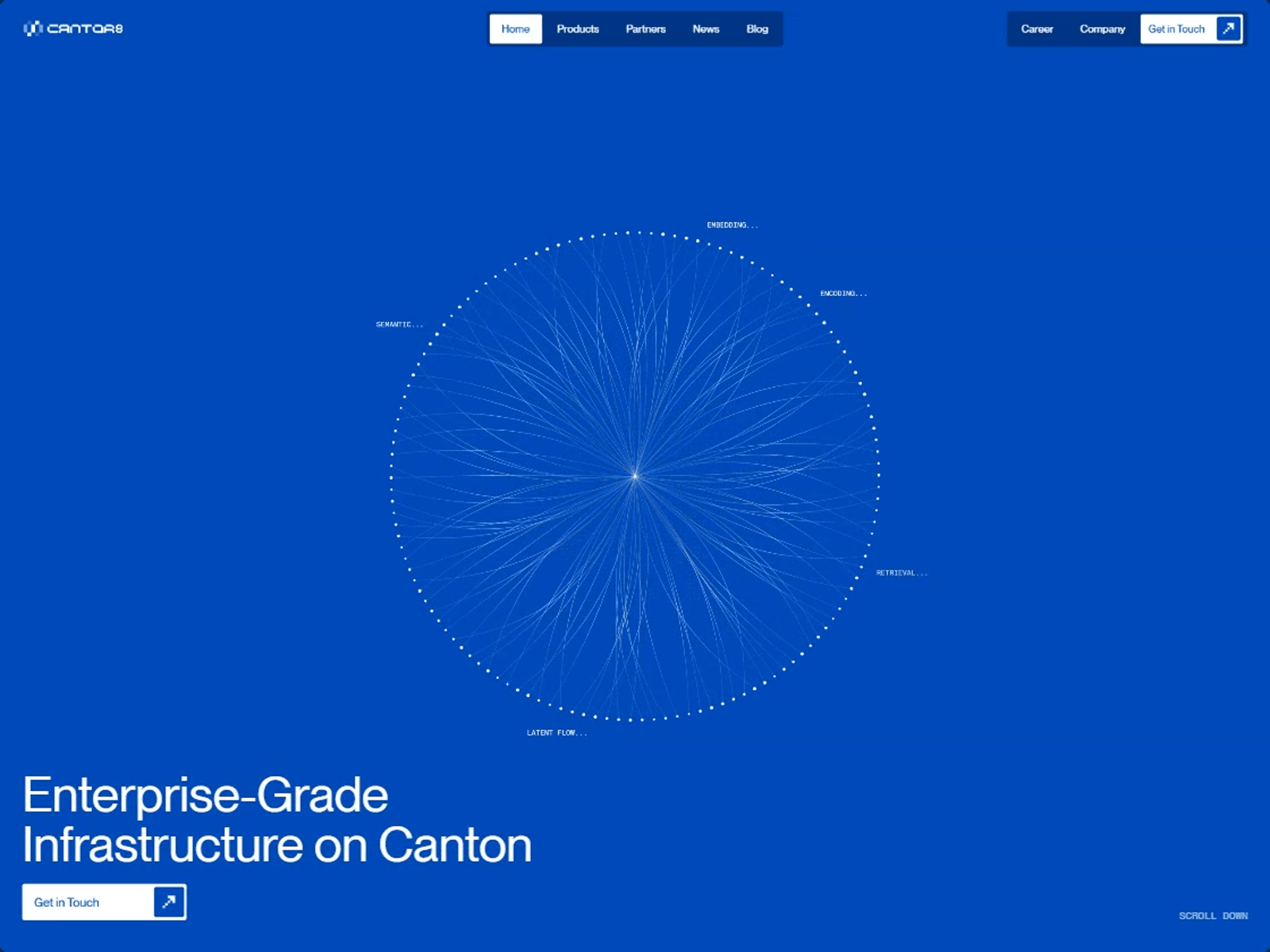Click the arrow icon in hero Get in Touch button
The image size is (1270, 952).
click(x=169, y=902)
